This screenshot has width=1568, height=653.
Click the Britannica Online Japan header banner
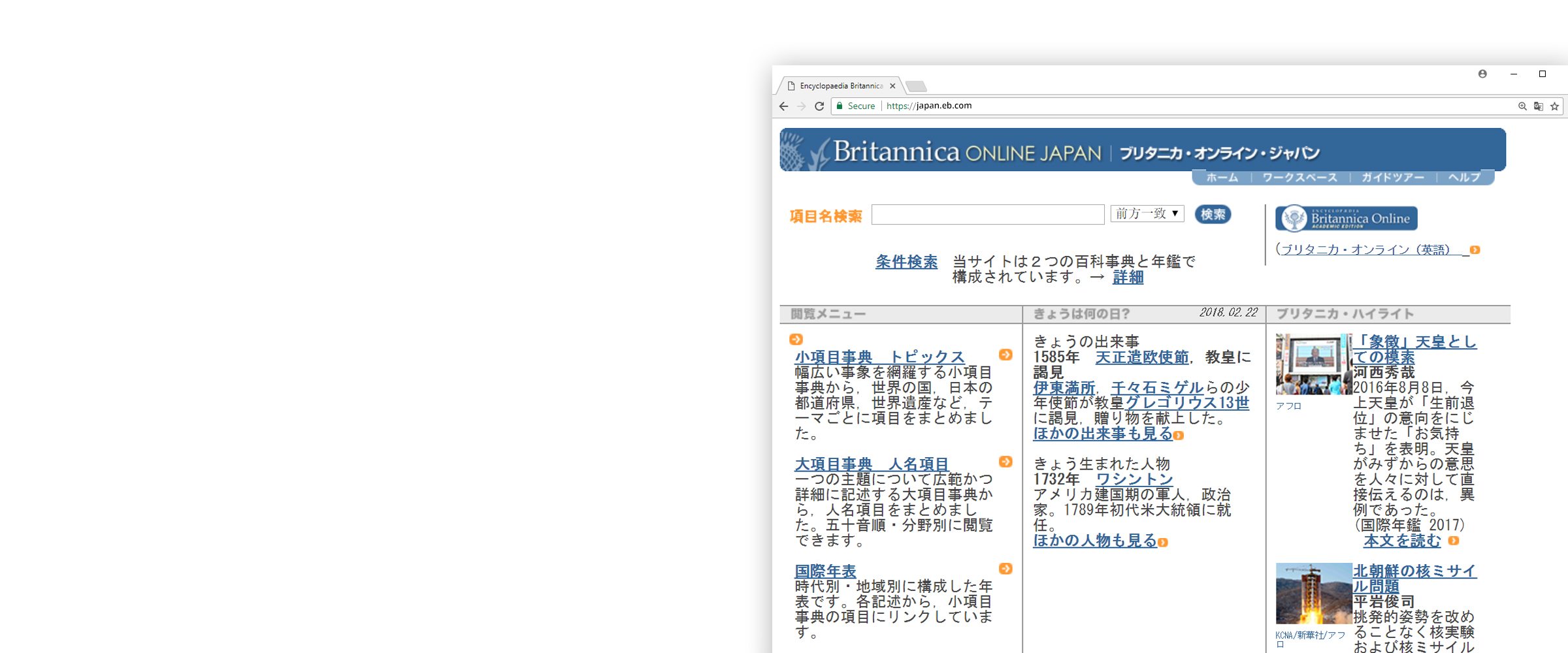(1143, 150)
